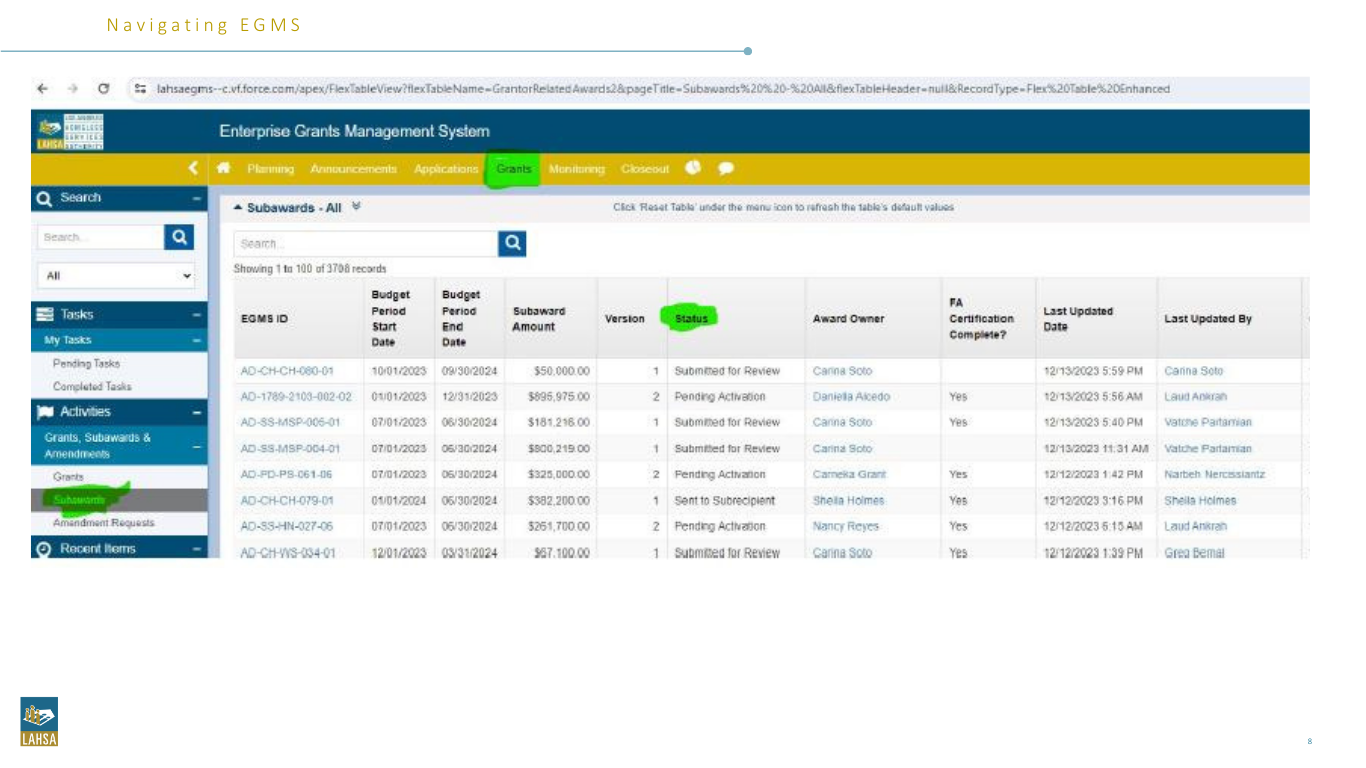The image size is (1366, 768).
Task: Open the All filter dropdown
Action: pos(116,275)
